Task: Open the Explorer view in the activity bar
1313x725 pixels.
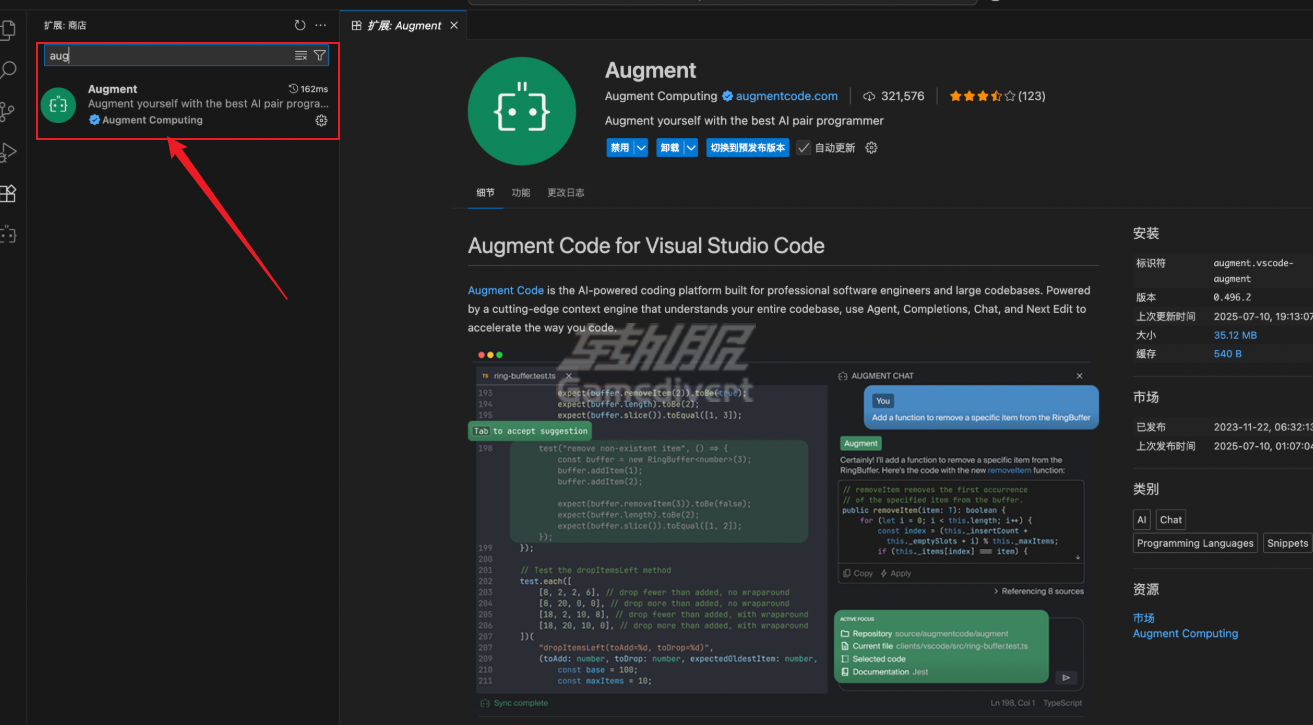Action: [x=10, y=30]
